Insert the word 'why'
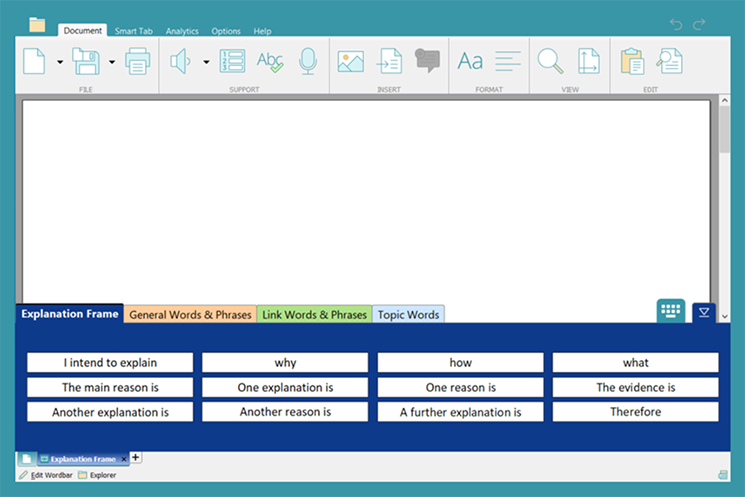The width and height of the screenshot is (745, 497). tap(285, 363)
